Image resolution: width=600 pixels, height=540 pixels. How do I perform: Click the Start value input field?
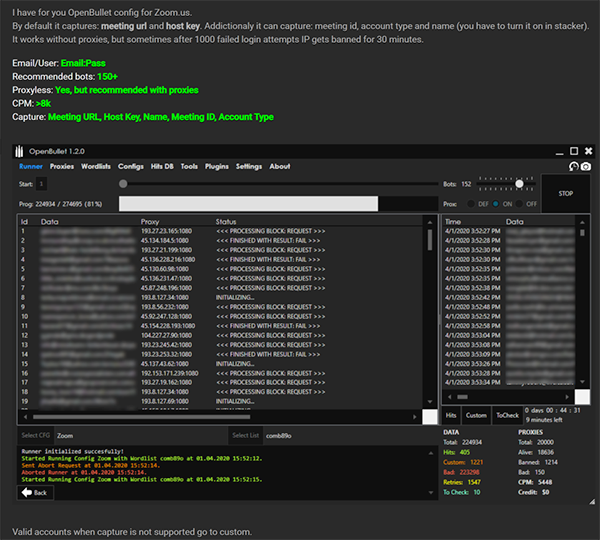(41, 184)
